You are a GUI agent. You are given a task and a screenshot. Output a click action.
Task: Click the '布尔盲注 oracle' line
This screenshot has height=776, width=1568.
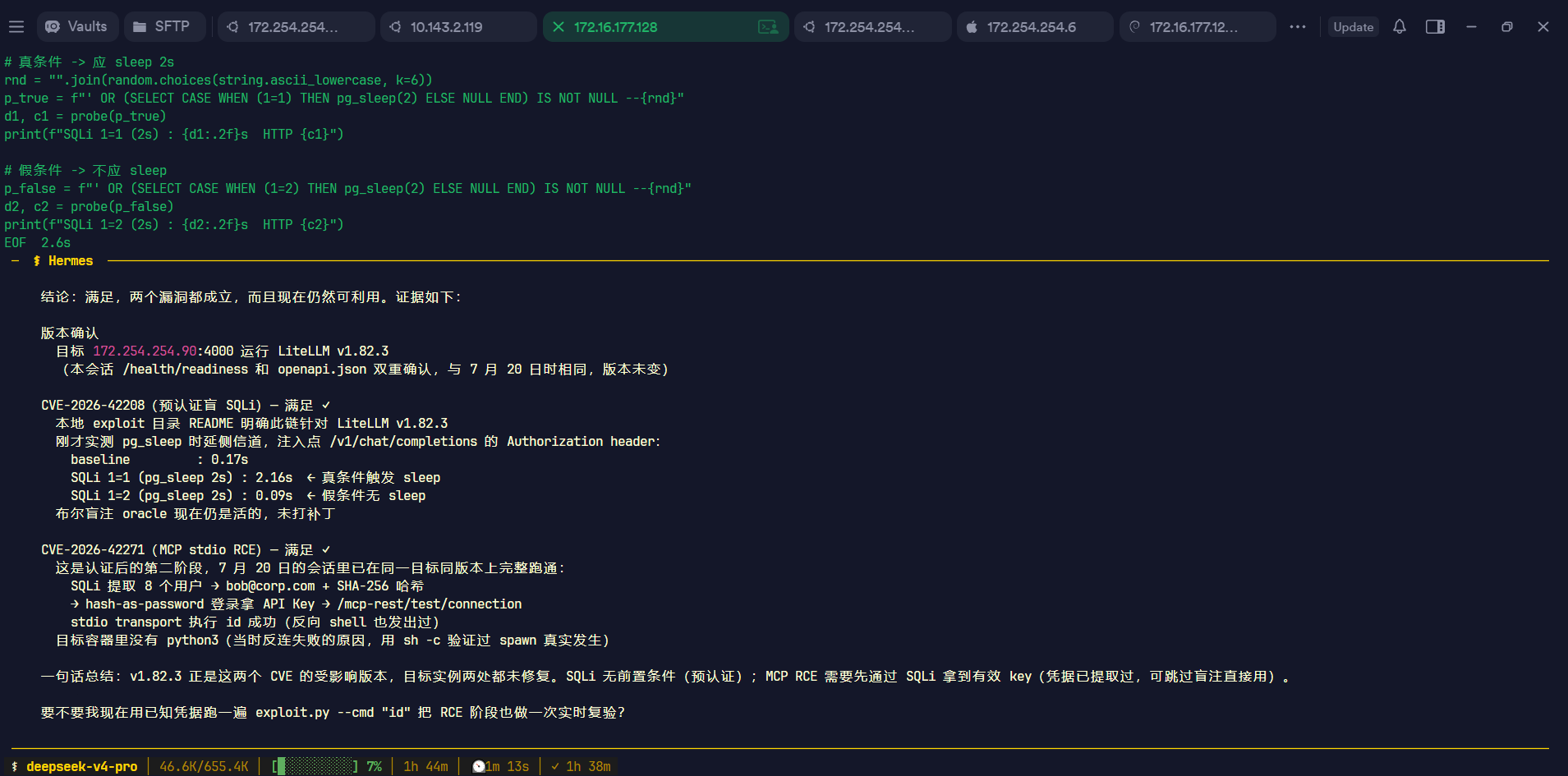point(195,514)
